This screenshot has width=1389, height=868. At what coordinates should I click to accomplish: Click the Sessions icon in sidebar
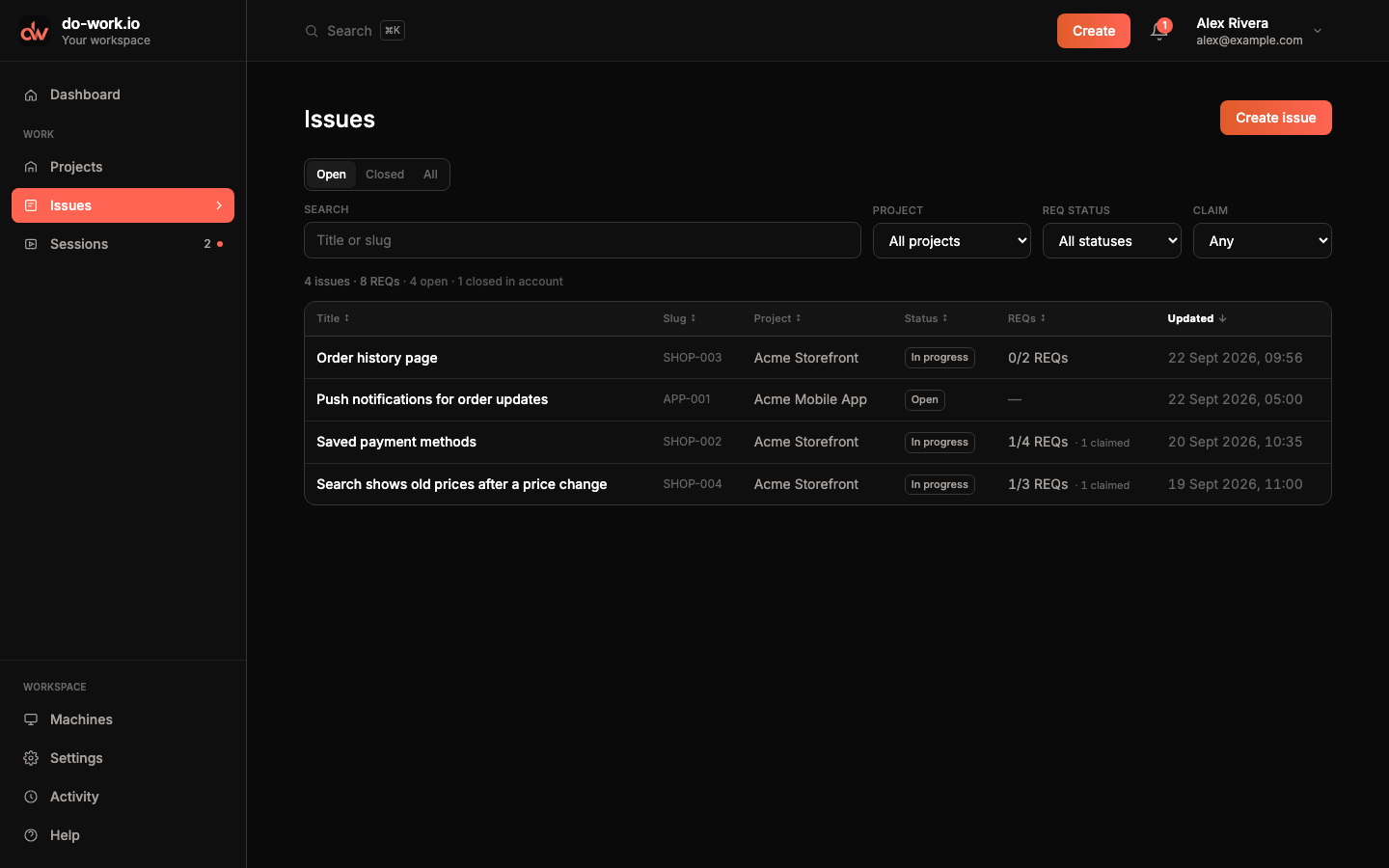click(x=31, y=244)
